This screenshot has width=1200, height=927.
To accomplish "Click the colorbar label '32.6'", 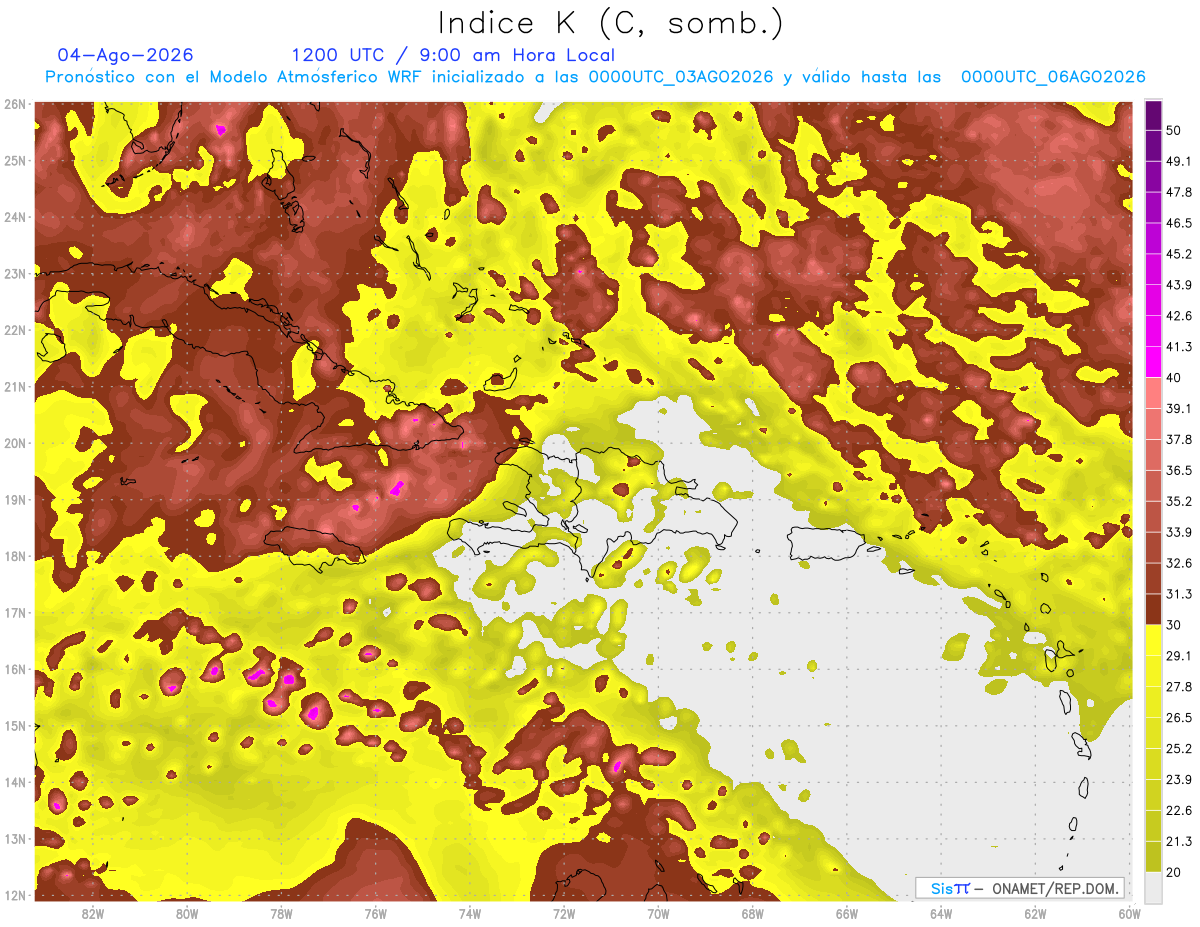I will [1179, 563].
